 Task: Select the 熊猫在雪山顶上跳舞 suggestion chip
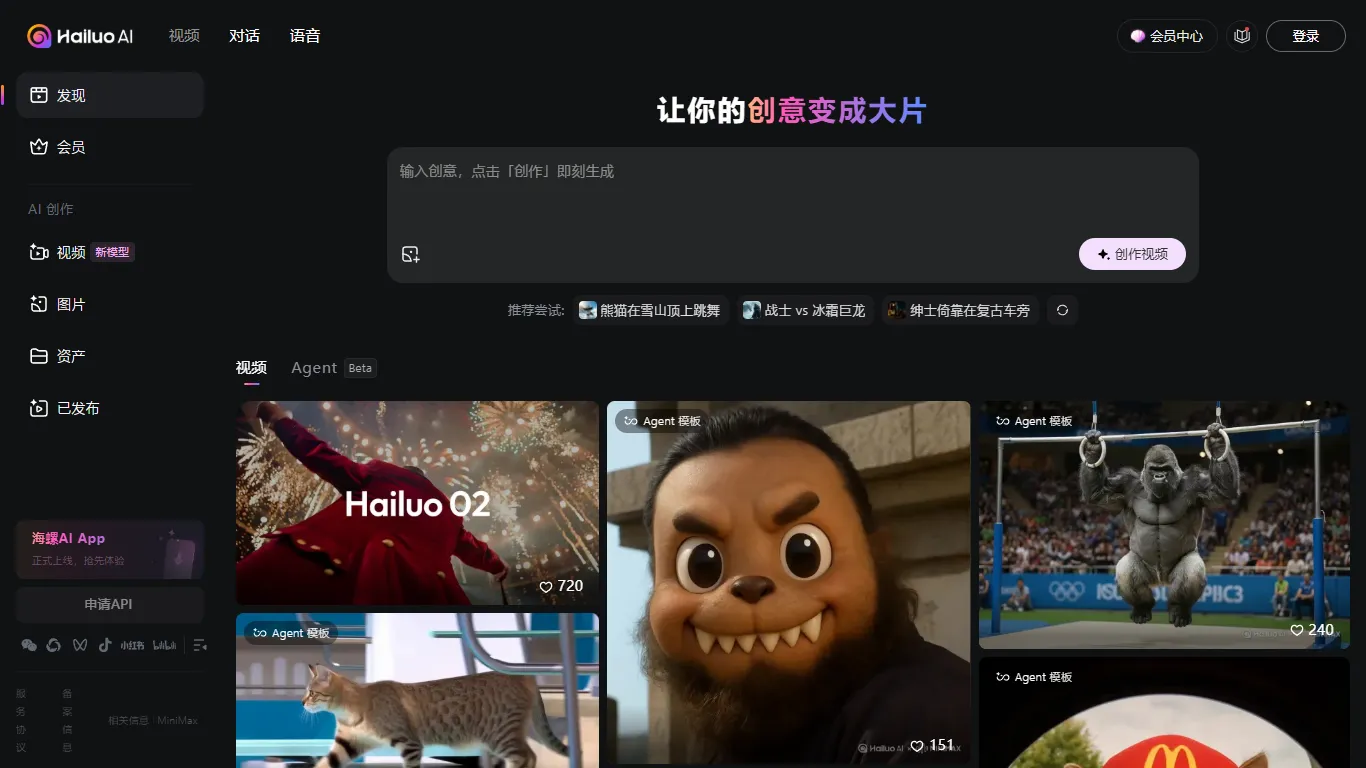point(650,310)
